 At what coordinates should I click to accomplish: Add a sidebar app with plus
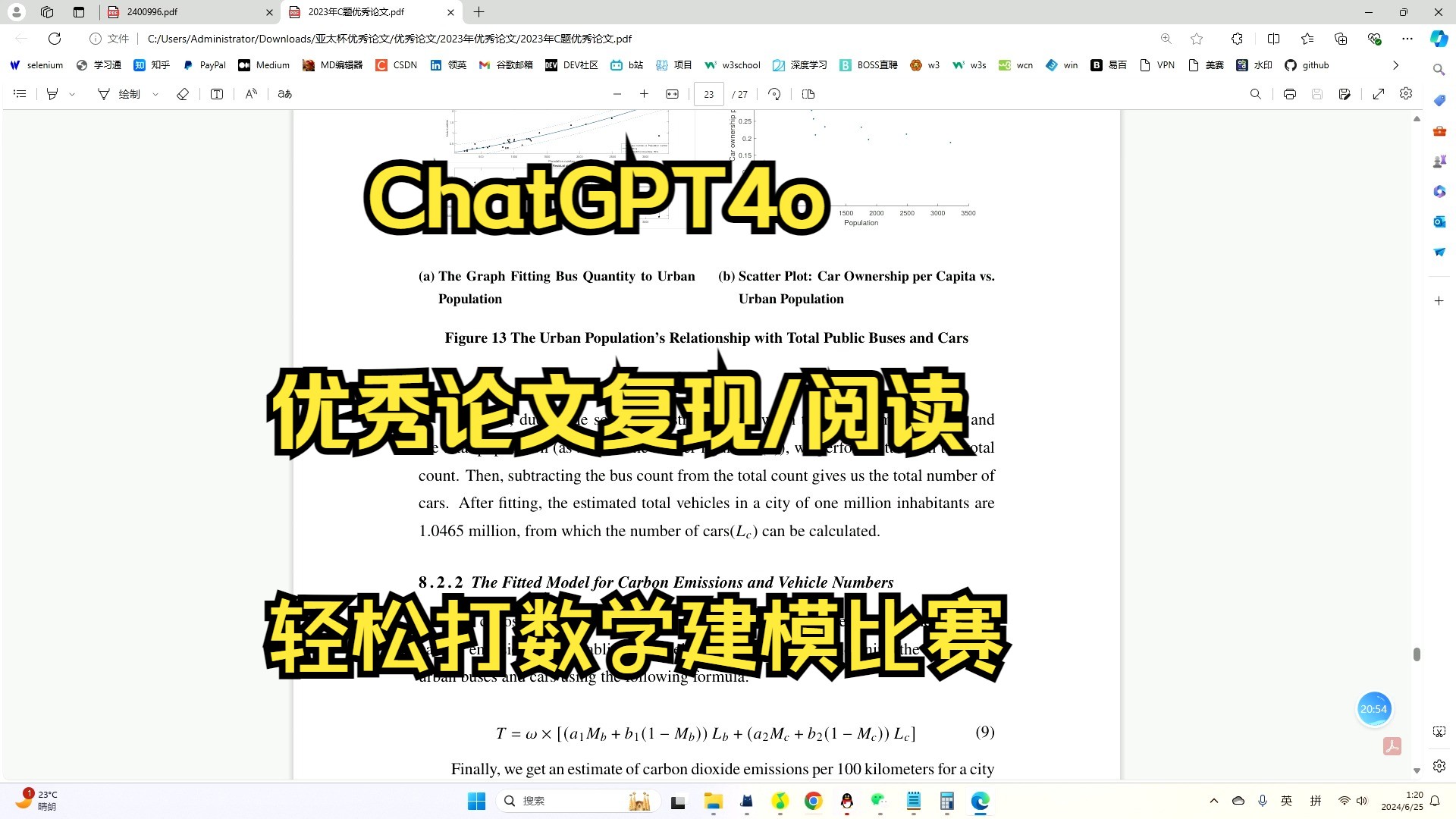1439,301
